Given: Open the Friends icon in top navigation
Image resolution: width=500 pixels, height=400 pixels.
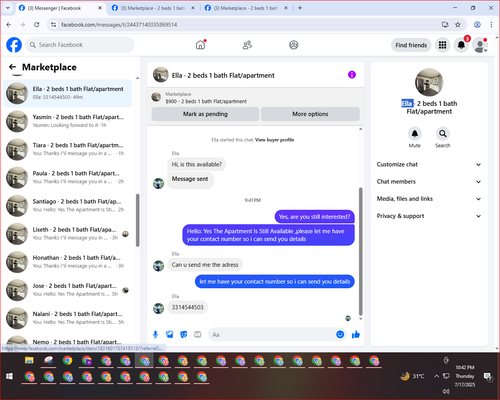Looking at the screenshot, I should (247, 45).
